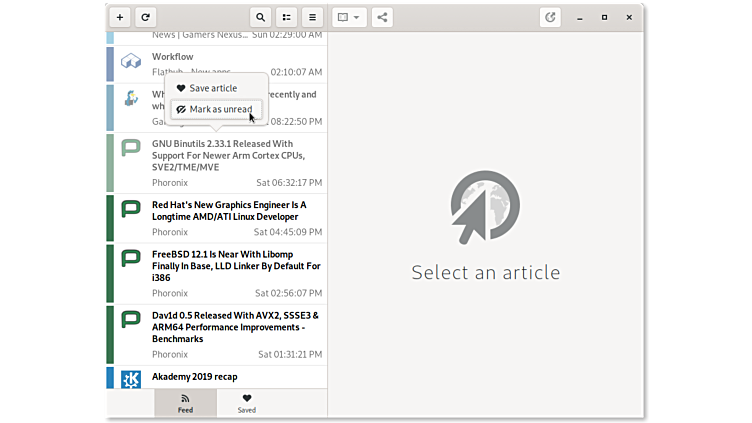752x423 pixels.
Task: Open the hamburger main menu
Action: 313,17
